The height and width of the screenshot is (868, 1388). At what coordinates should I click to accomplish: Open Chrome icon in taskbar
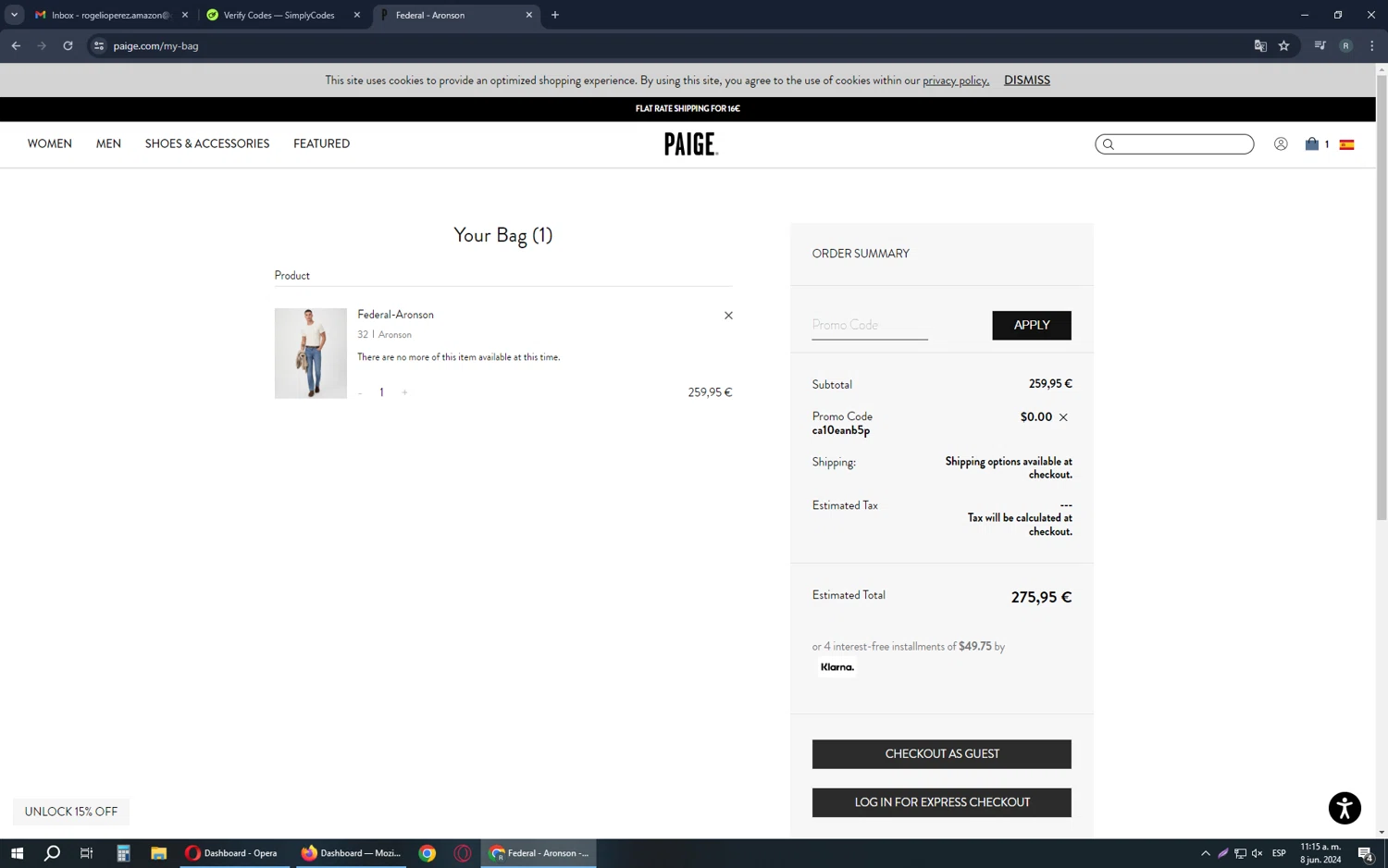[428, 853]
